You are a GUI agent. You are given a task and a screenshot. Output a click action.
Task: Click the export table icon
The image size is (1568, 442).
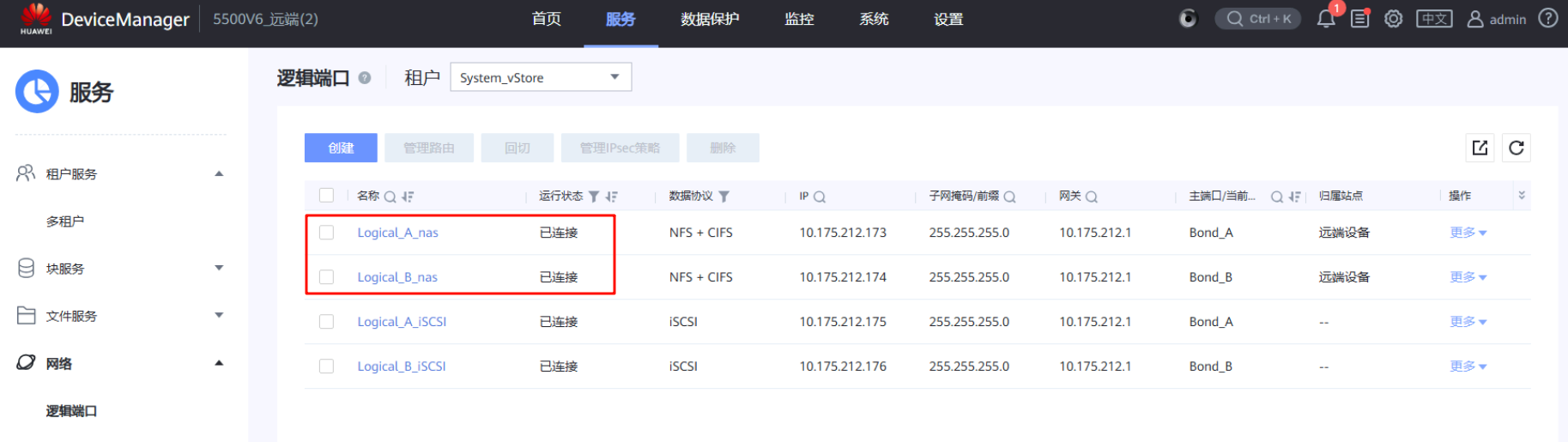coord(1480,148)
